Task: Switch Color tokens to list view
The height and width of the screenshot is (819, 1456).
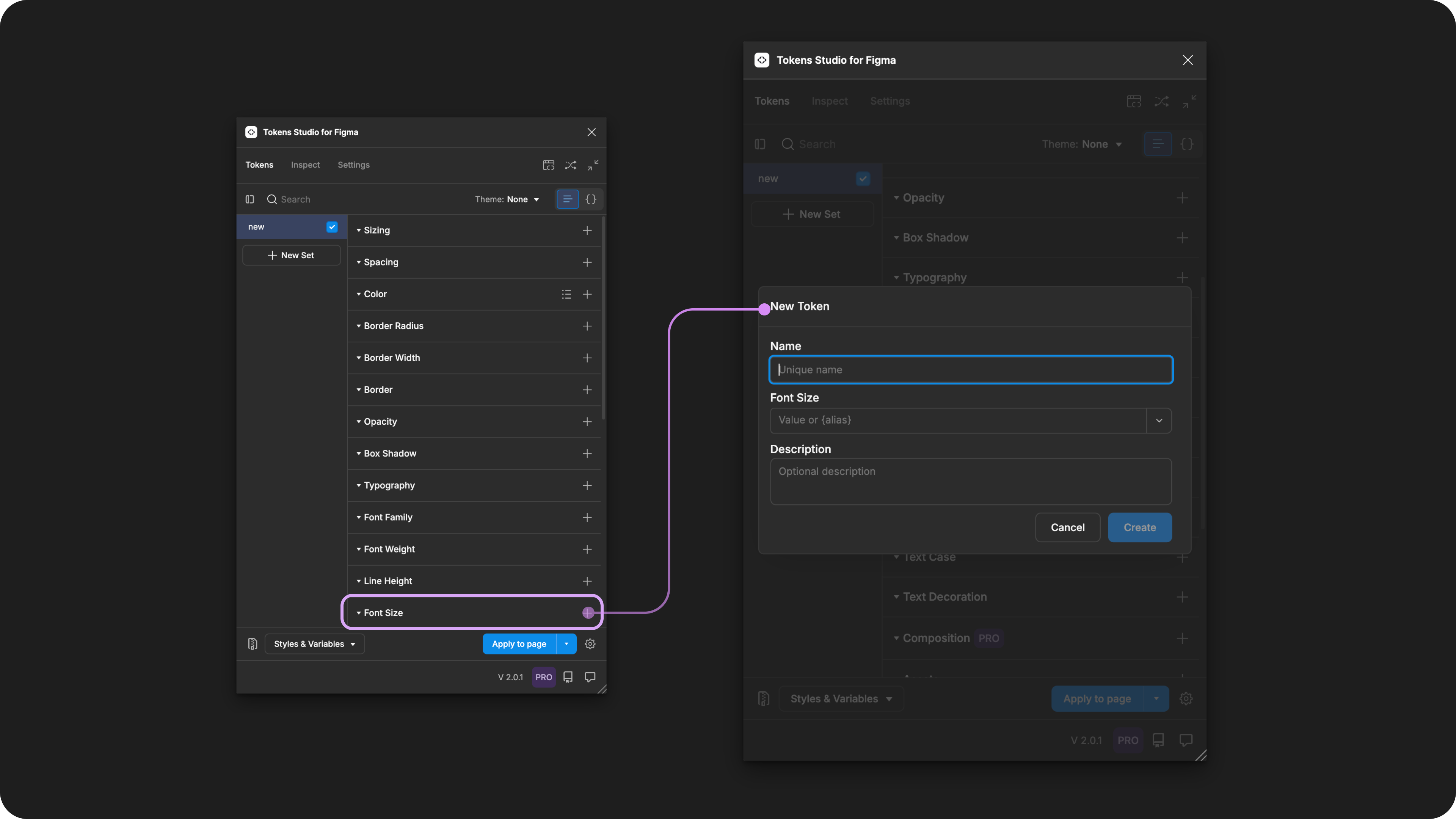Action: 566,294
